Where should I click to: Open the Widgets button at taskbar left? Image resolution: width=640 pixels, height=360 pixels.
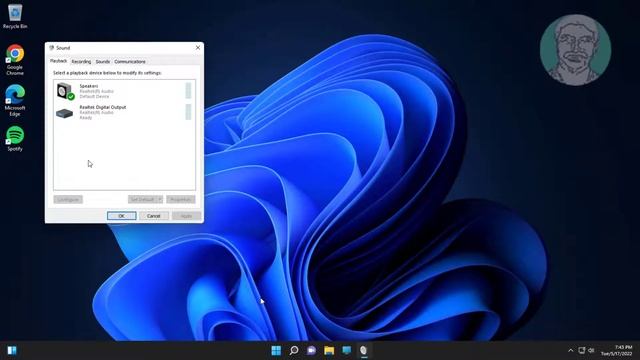[x=12, y=350]
